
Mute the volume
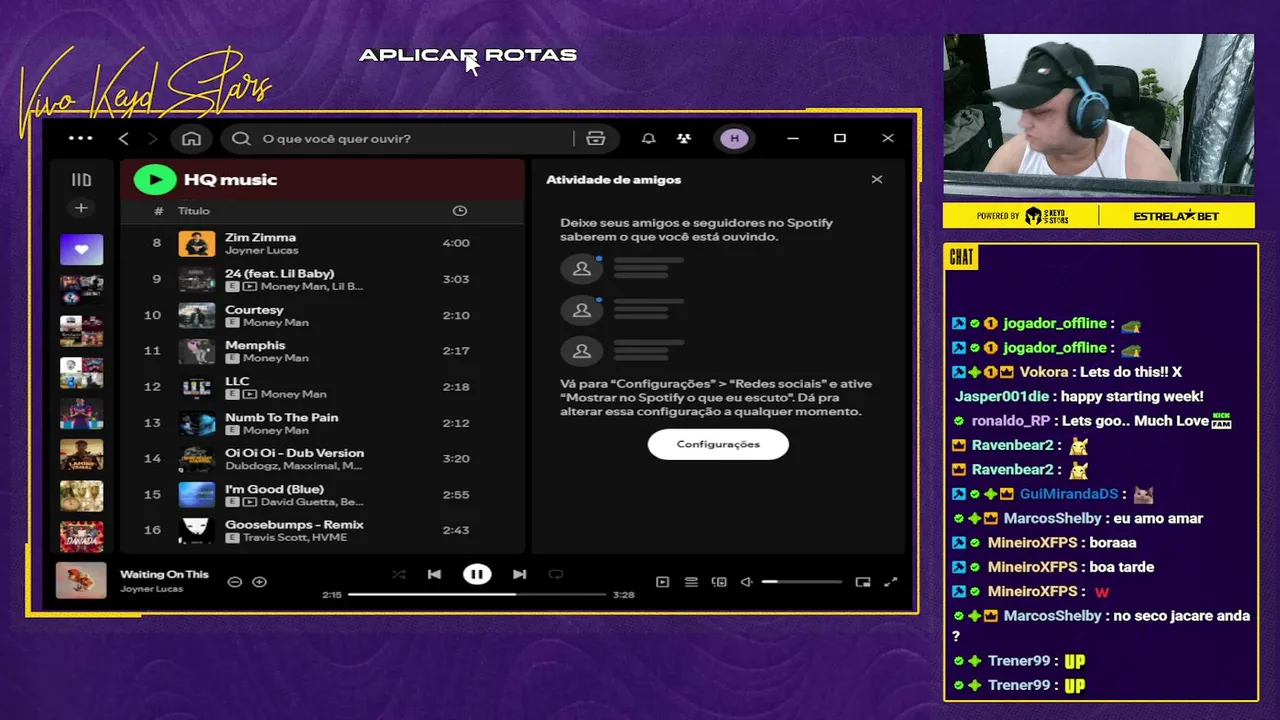point(746,582)
